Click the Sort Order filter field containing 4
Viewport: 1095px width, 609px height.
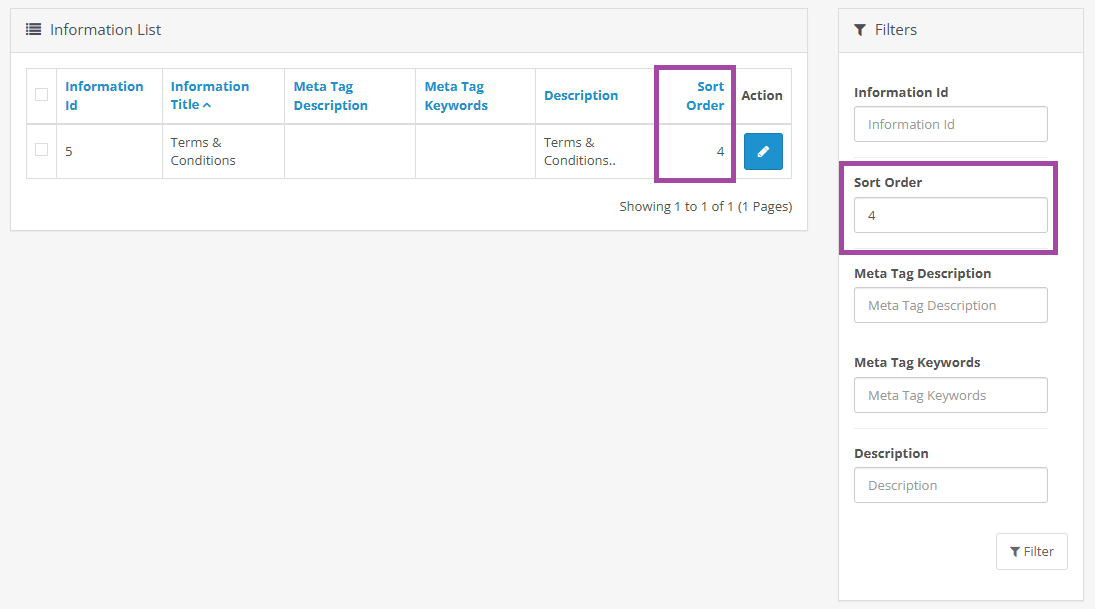pyautogui.click(x=950, y=215)
